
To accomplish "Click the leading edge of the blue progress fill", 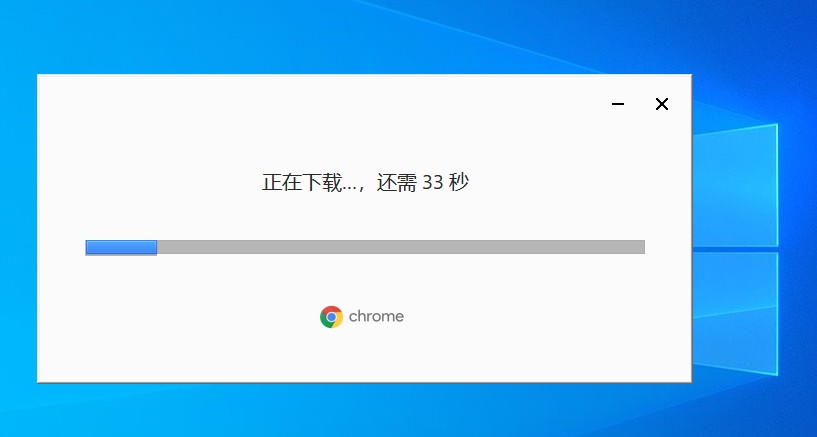I will pyautogui.click(x=155, y=247).
